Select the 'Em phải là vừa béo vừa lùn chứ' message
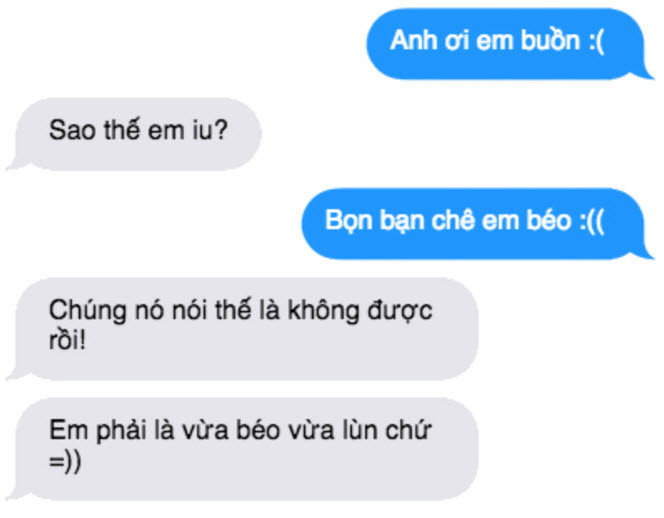Screen dimensions: 664x518 pyautogui.click(x=243, y=449)
